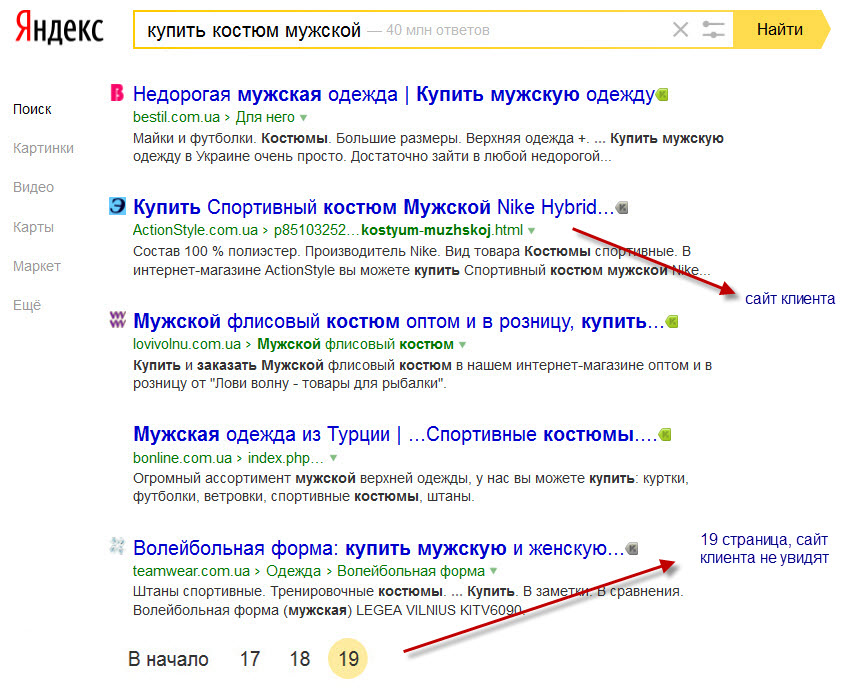
Task: Click the Яндекс logo
Action: click(x=60, y=28)
